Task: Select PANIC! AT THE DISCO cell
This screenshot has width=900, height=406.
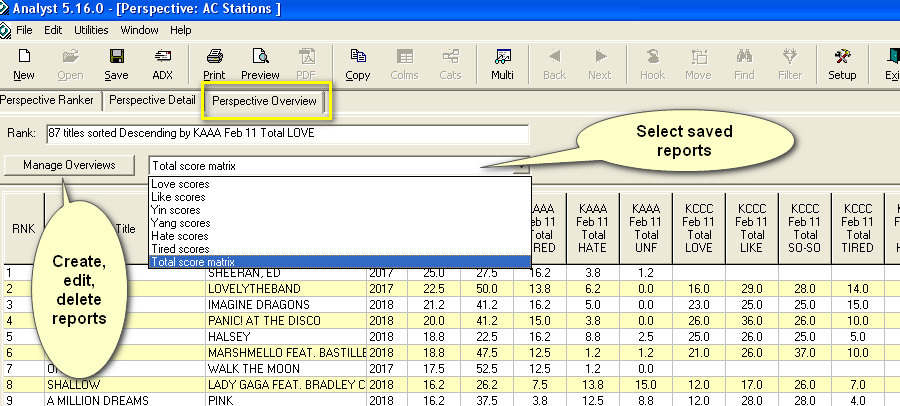Action: pos(286,320)
